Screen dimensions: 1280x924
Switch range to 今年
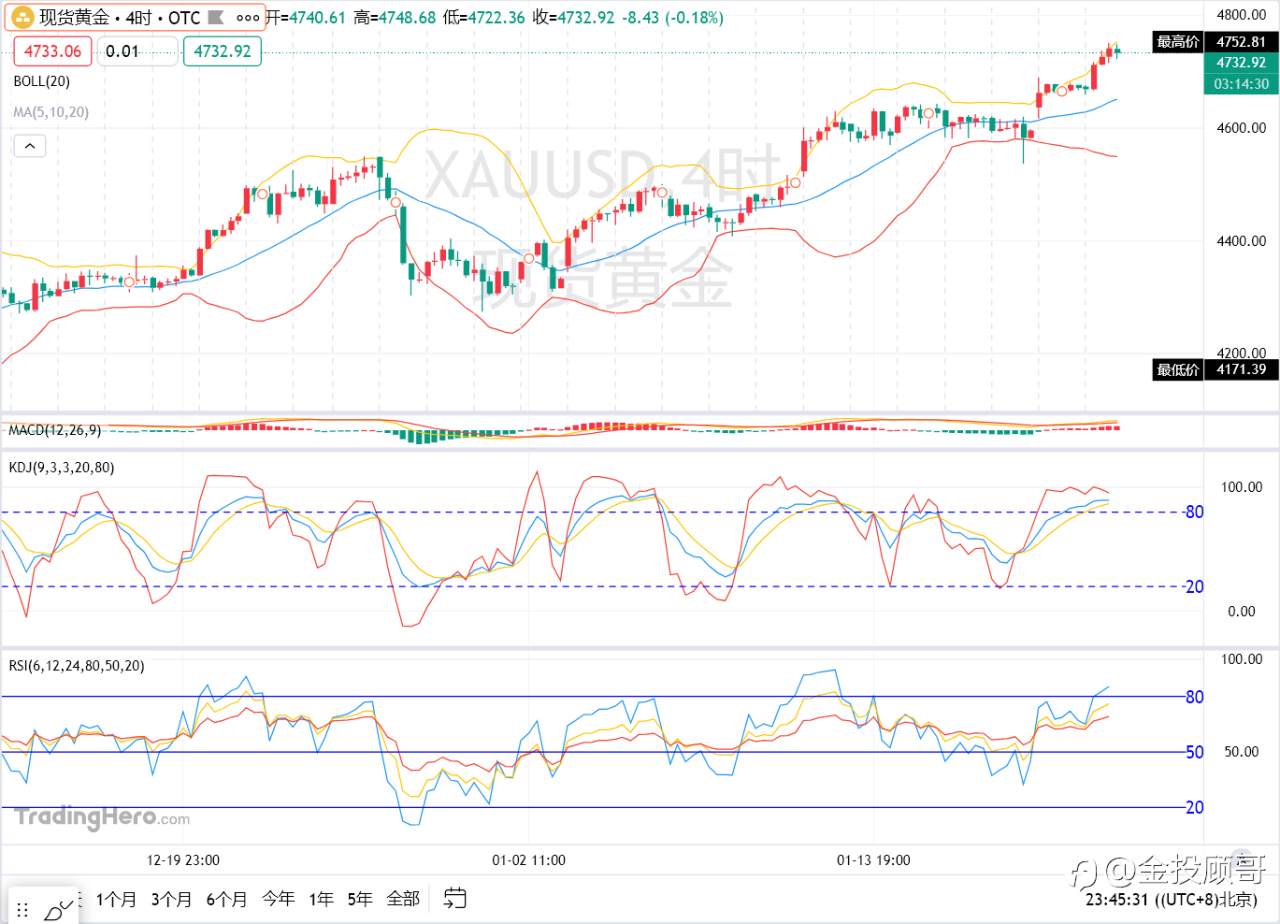pyautogui.click(x=278, y=898)
